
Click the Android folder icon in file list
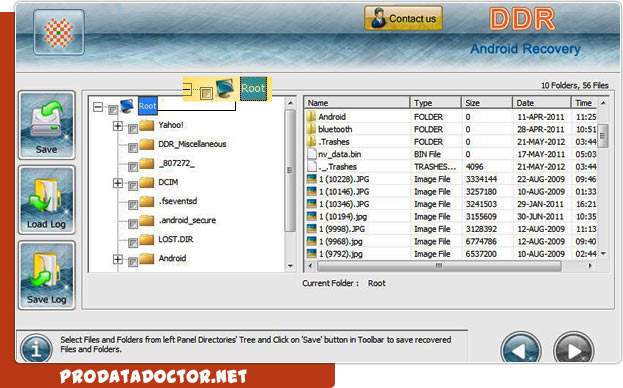pos(311,116)
